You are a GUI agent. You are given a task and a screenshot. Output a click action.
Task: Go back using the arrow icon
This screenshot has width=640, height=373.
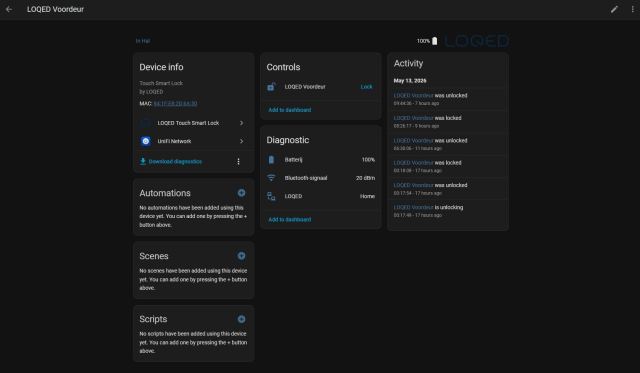(9, 9)
